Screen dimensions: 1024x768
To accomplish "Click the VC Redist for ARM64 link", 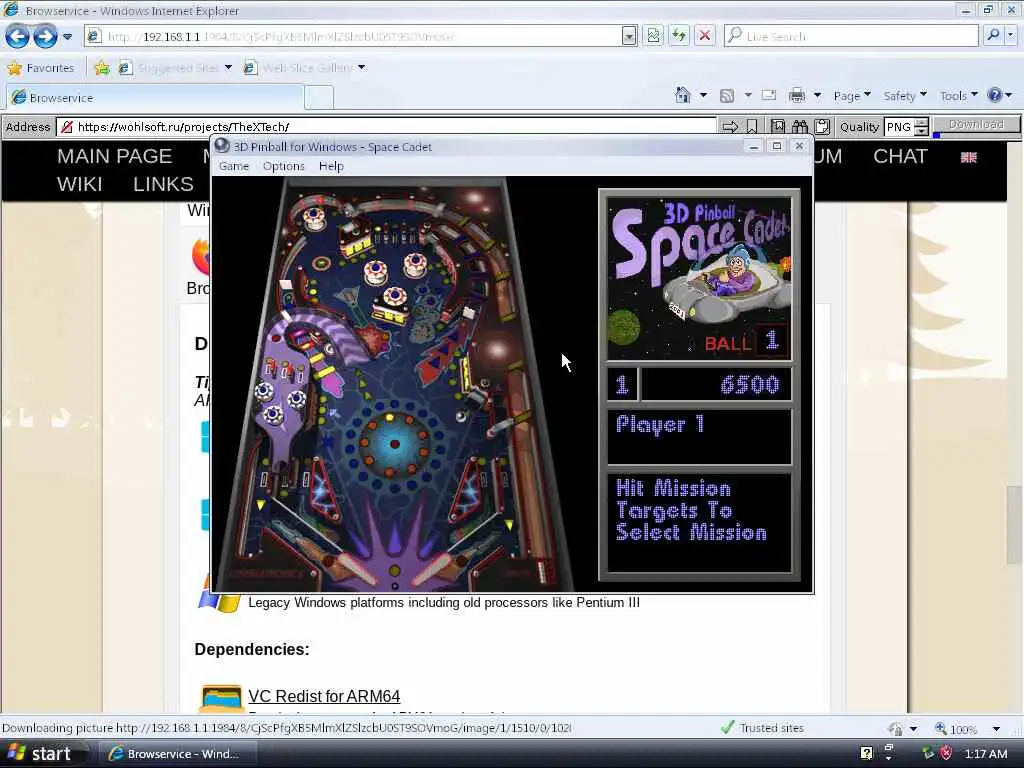I will tap(324, 696).
